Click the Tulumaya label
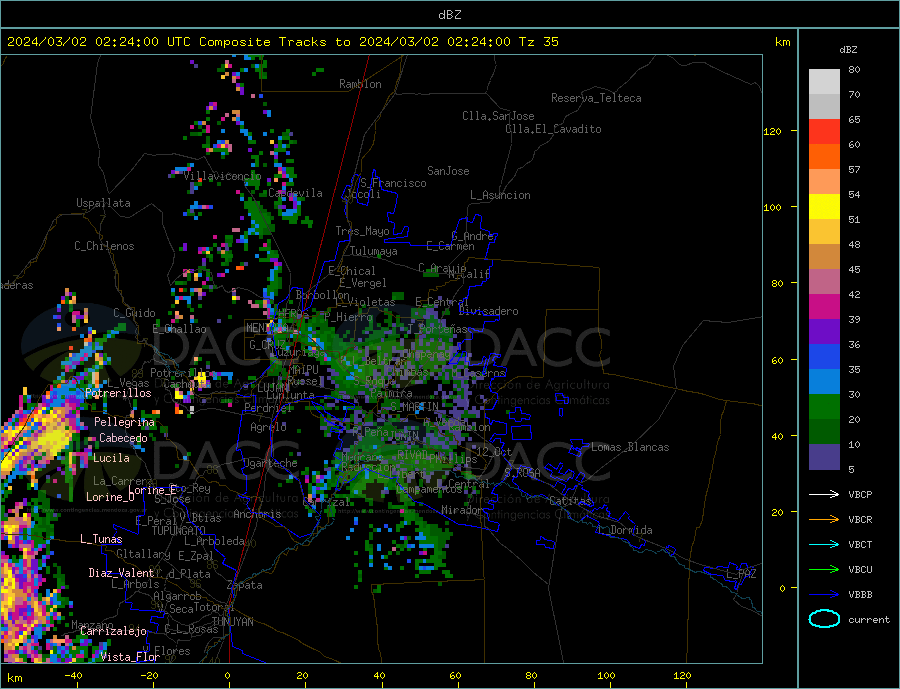This screenshot has width=900, height=689. (374, 251)
